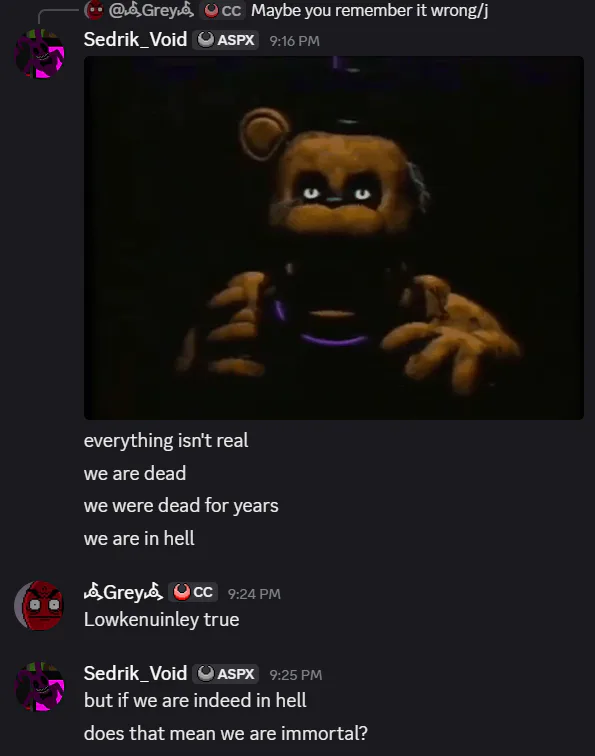The height and width of the screenshot is (756, 595).
Task: Jump to replied message "Maybe you remember it wrong/j"
Action: pyautogui.click(x=369, y=11)
